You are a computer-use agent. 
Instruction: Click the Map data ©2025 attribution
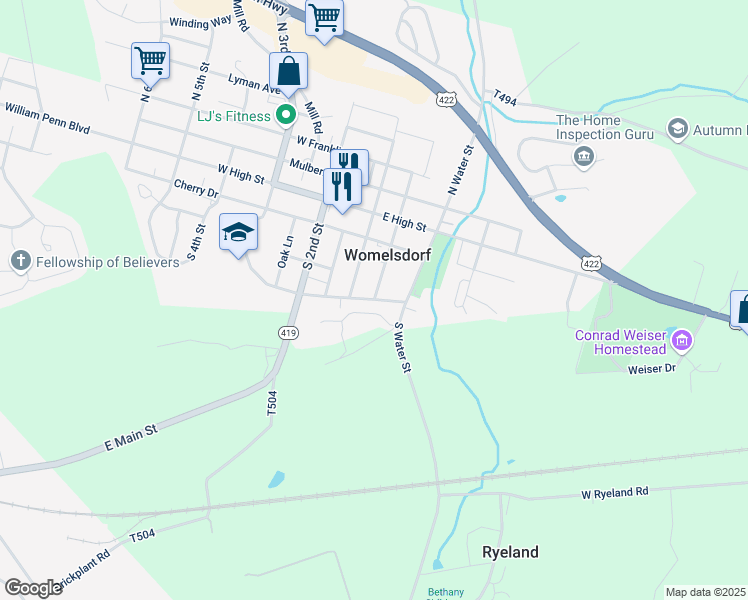[x=706, y=592]
